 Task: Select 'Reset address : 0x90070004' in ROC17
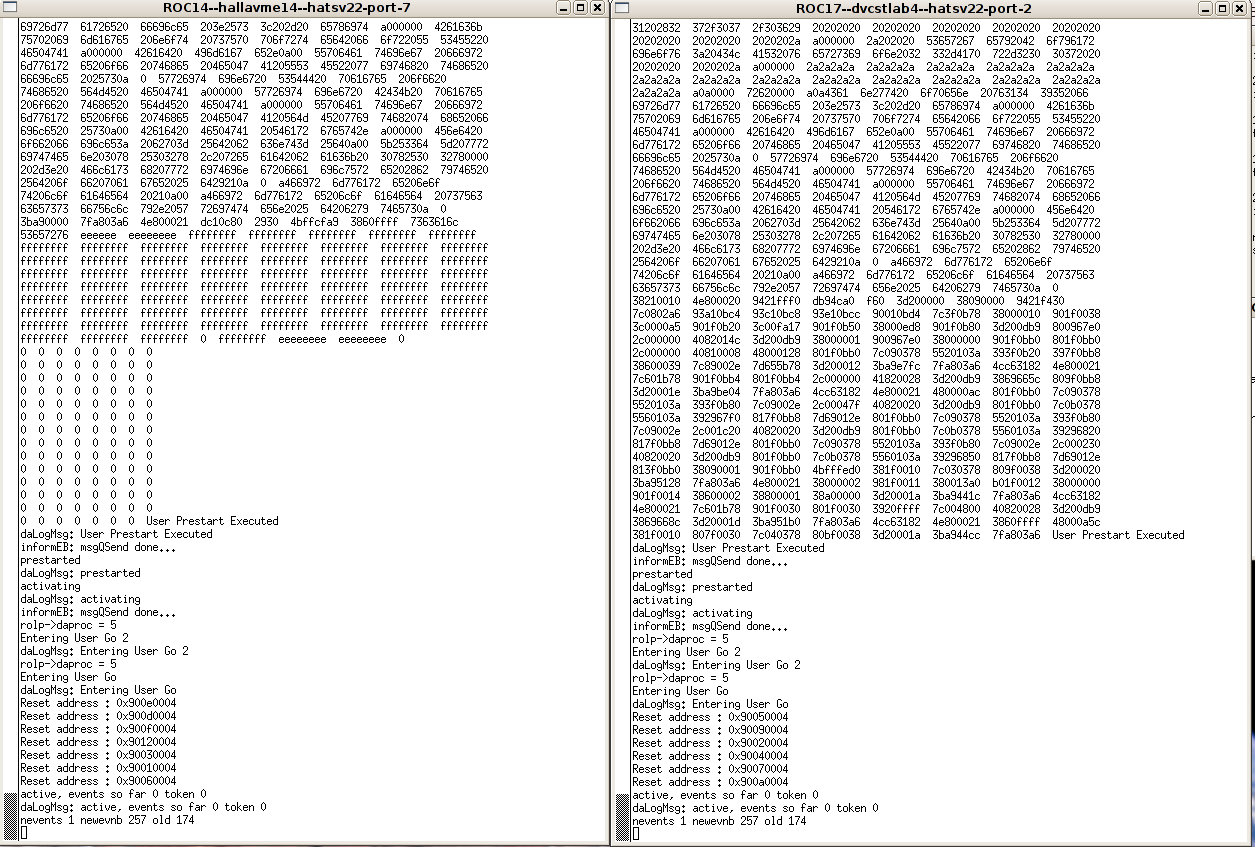click(710, 769)
